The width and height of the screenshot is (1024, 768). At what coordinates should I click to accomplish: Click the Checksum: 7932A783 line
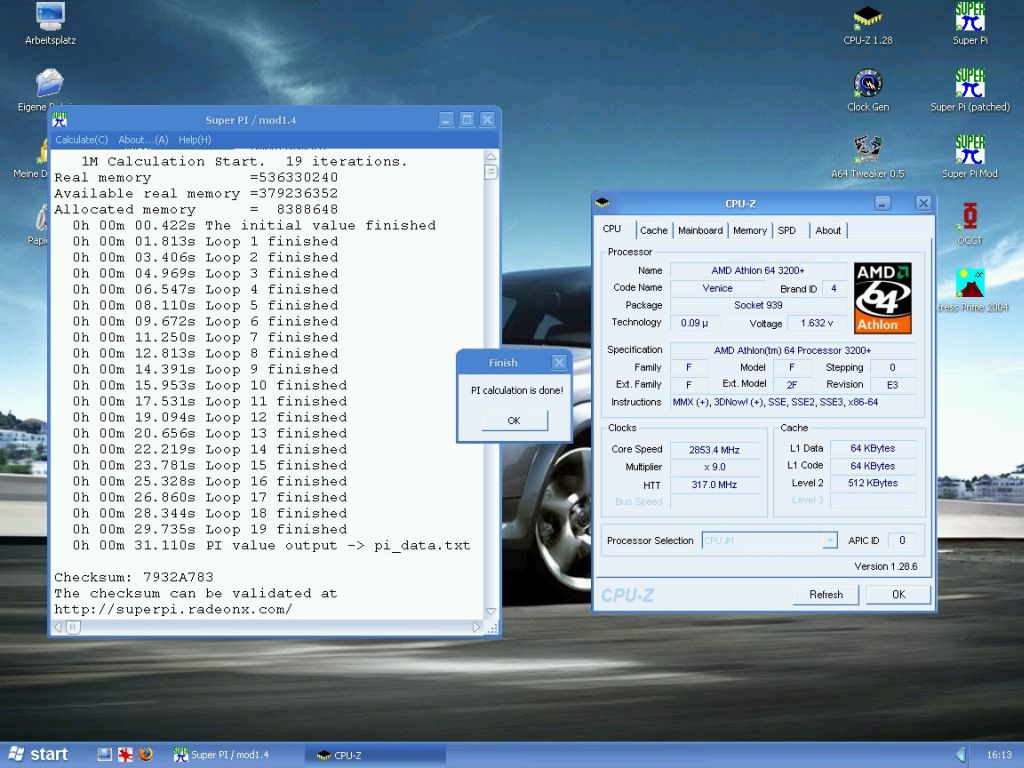[x=134, y=577]
